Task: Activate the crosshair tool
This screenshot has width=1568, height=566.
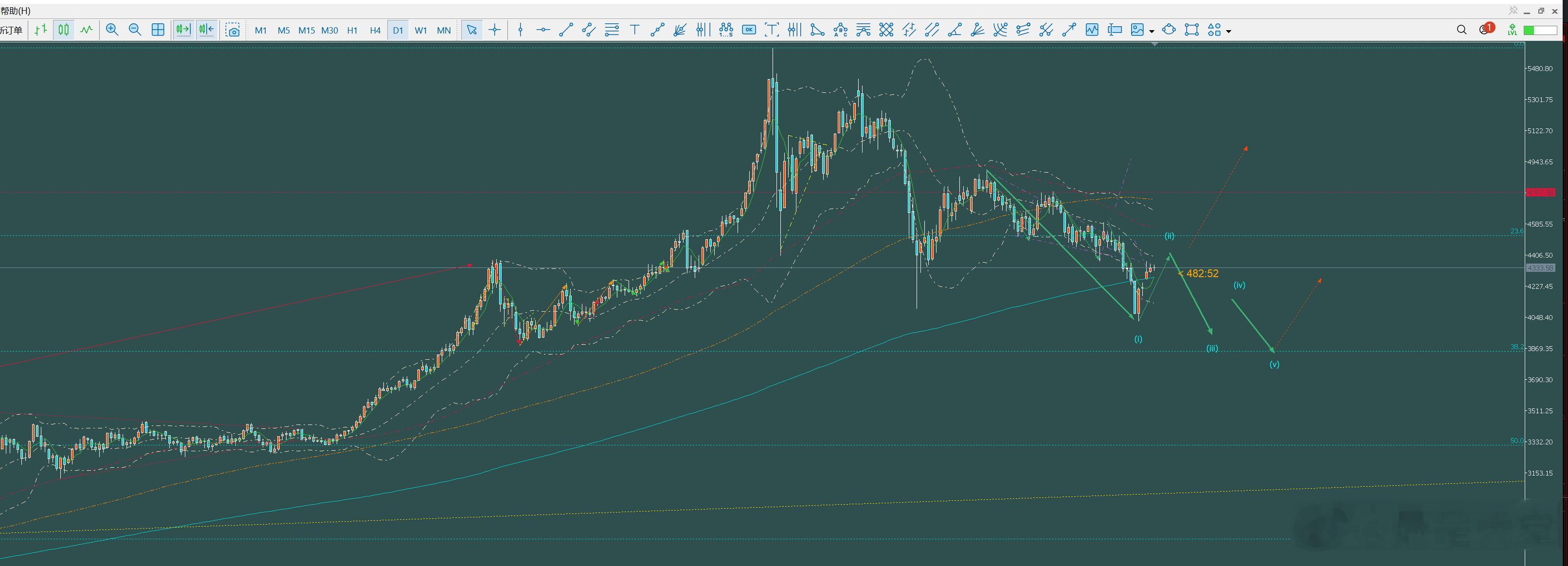Action: [x=495, y=30]
